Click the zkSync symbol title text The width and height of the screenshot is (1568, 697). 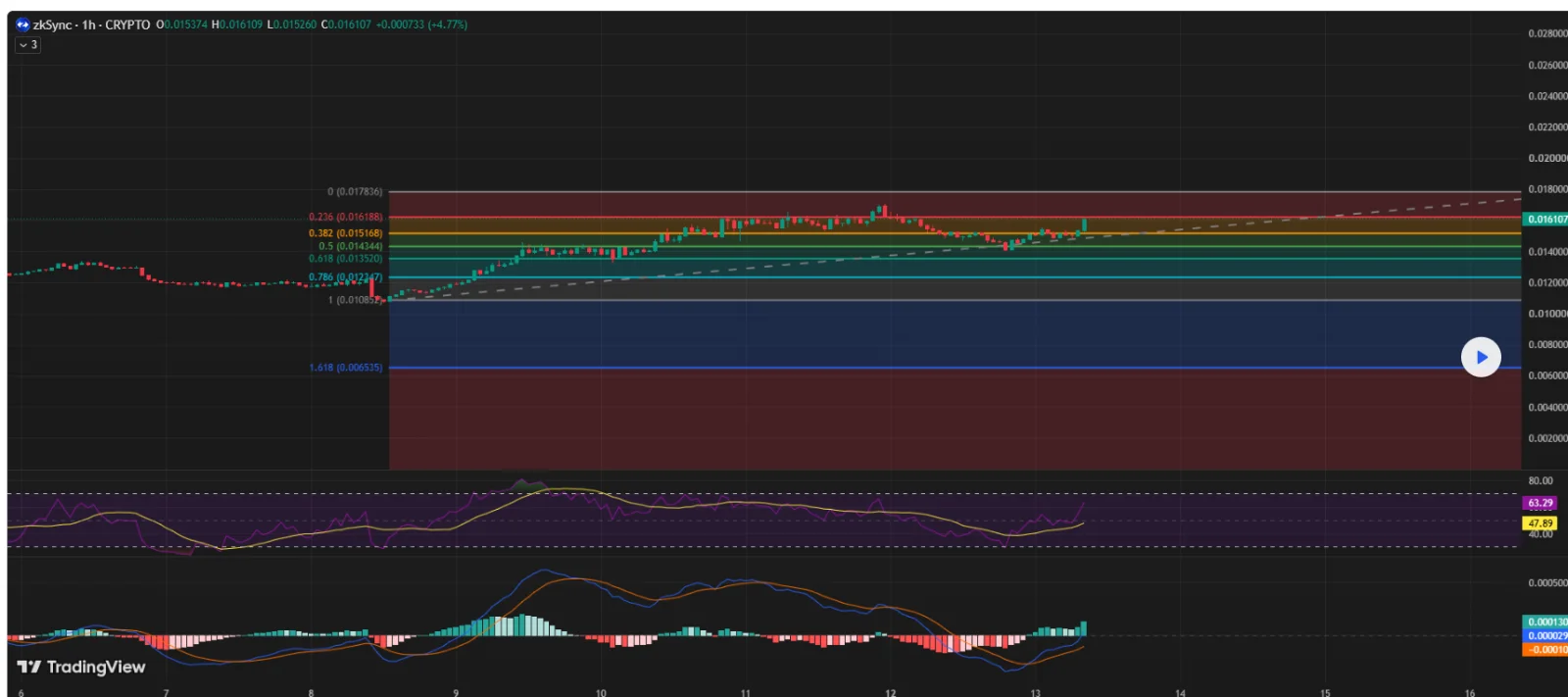point(53,25)
